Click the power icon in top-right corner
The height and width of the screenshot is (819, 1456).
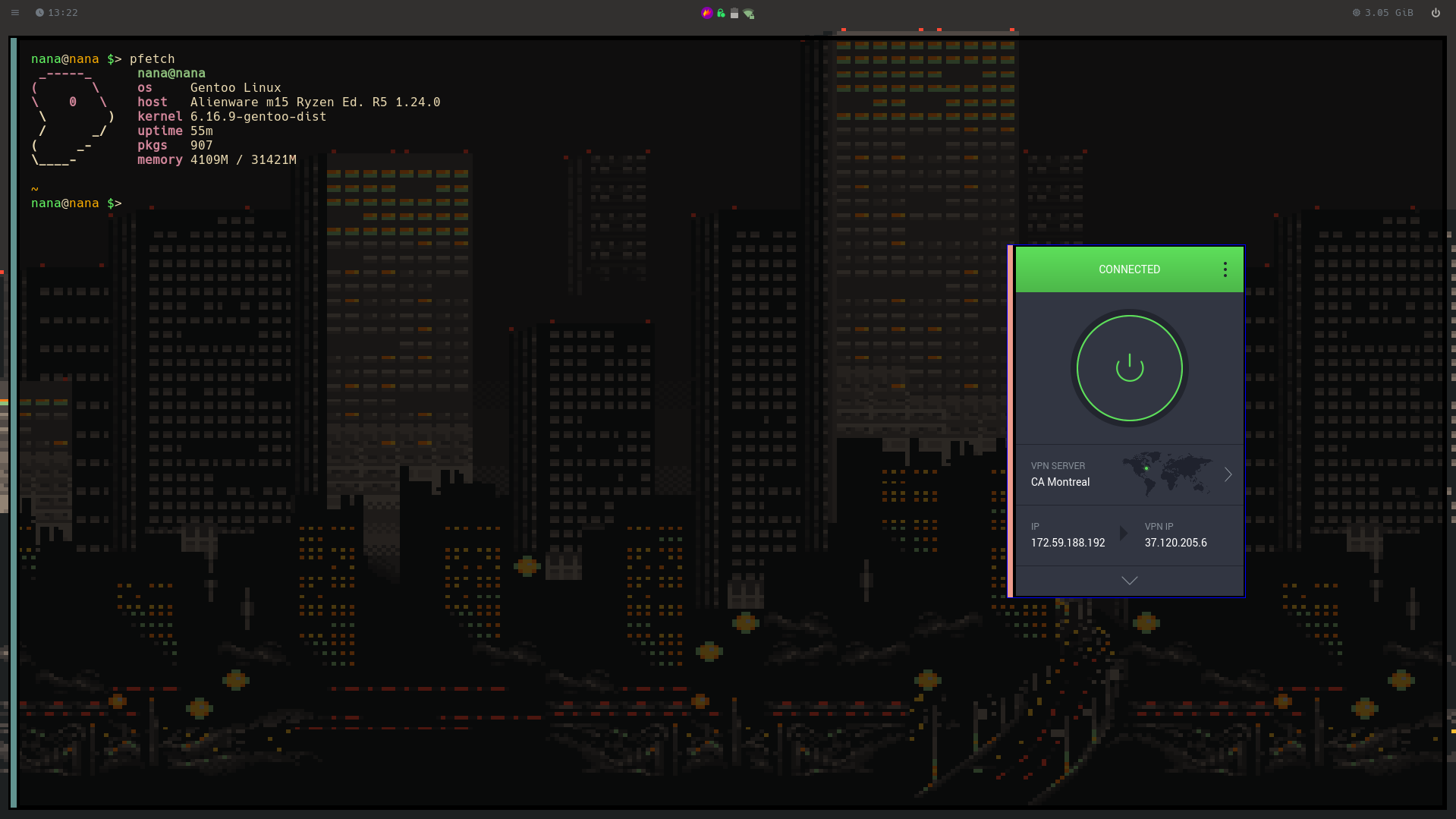coord(1436,13)
